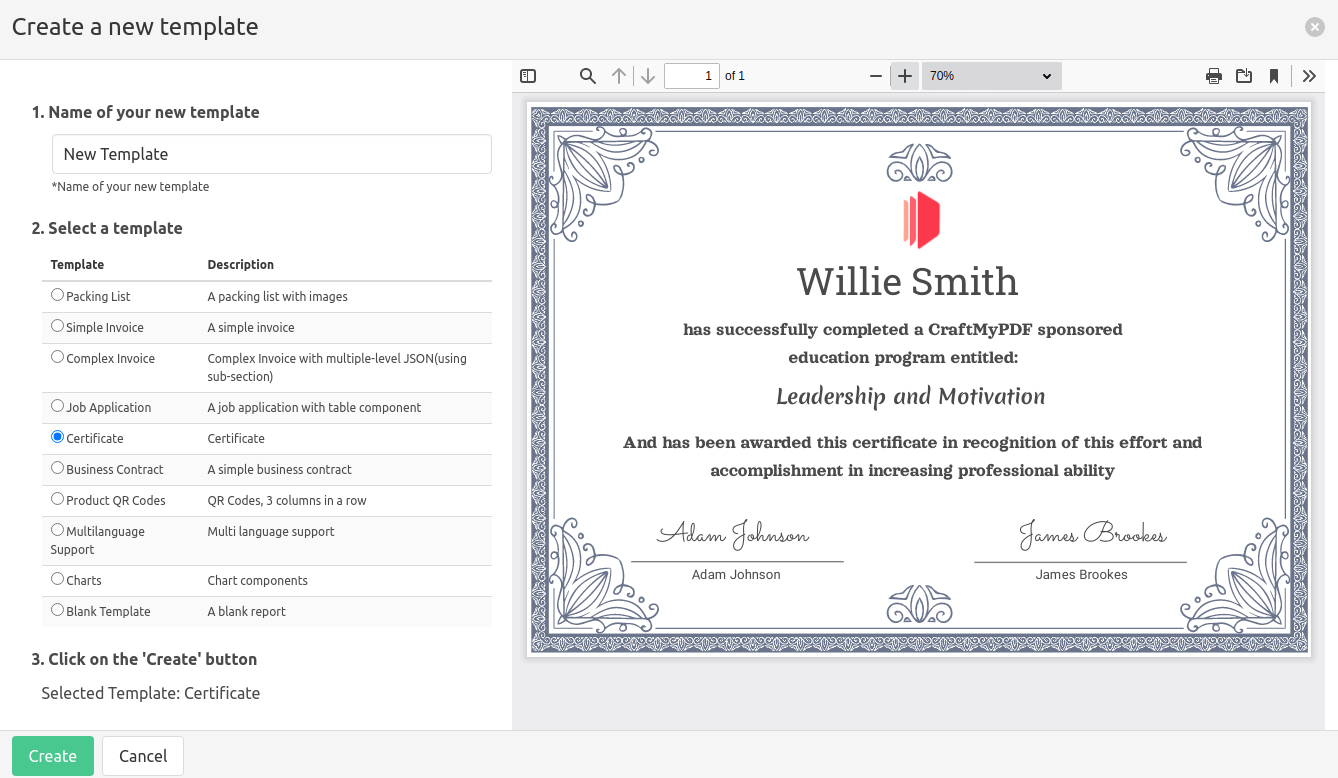Click the Description column header

tap(240, 265)
